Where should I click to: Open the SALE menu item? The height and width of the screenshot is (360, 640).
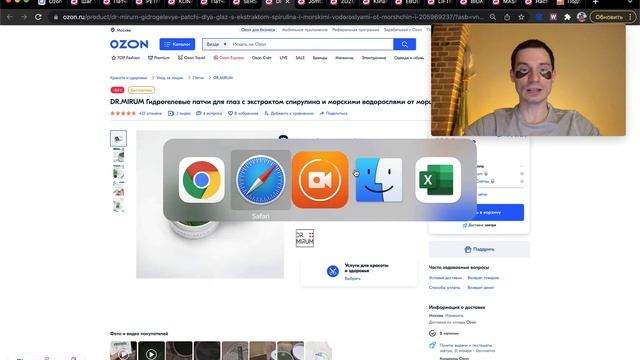click(x=300, y=58)
